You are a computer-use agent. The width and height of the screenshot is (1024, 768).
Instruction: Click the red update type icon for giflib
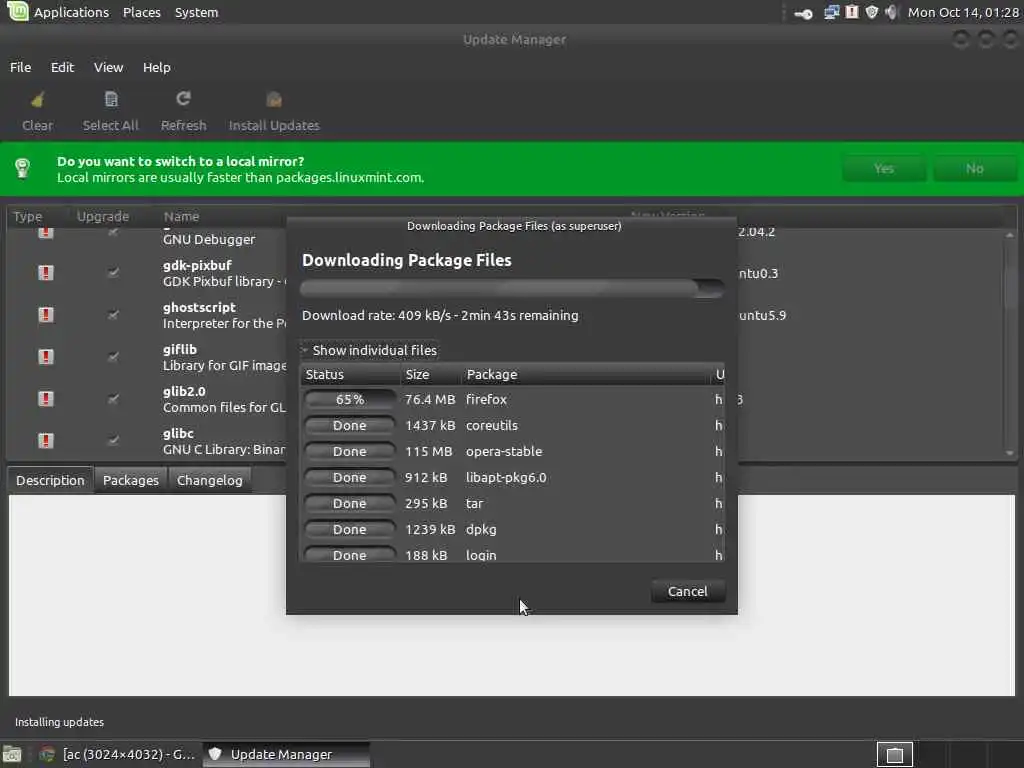[x=46, y=357]
